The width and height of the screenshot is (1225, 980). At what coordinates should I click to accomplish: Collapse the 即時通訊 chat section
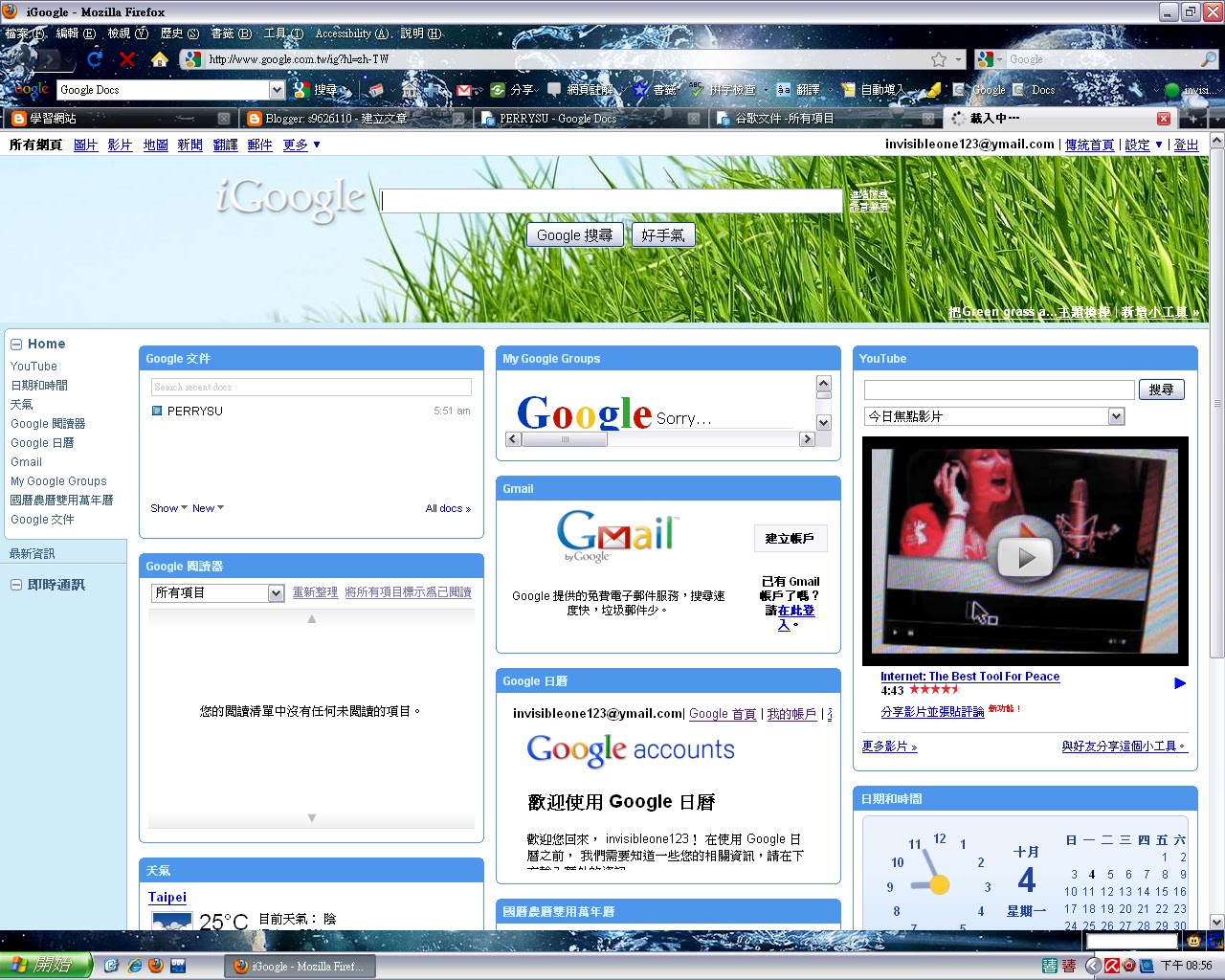coord(16,585)
